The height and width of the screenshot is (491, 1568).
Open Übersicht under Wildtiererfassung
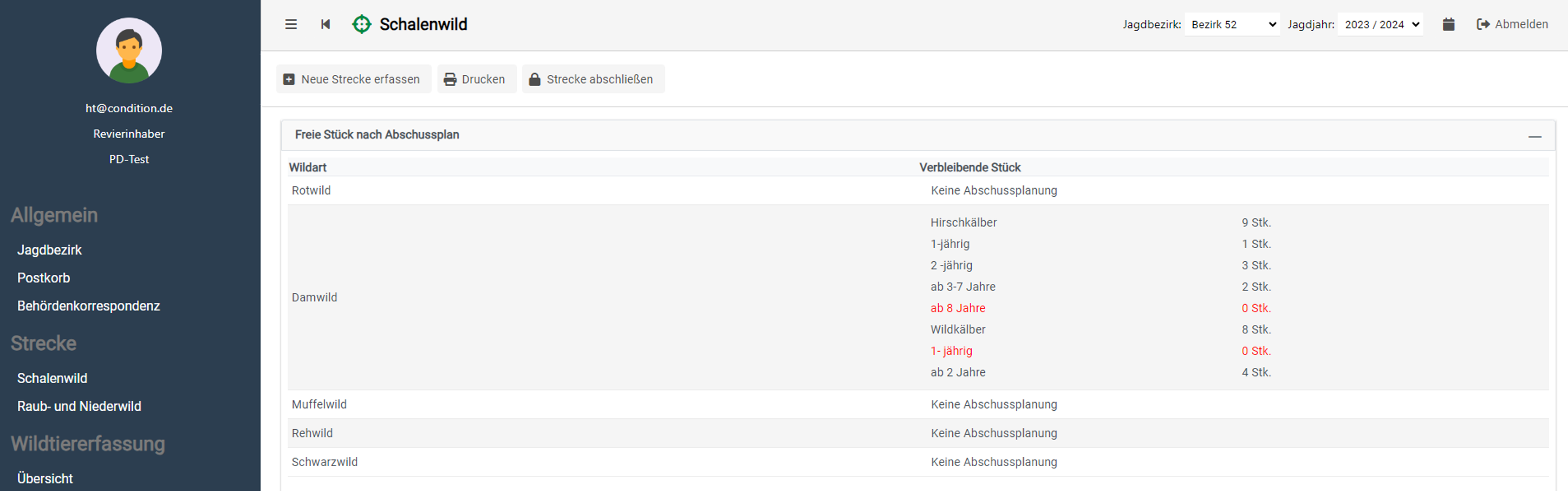tap(45, 478)
